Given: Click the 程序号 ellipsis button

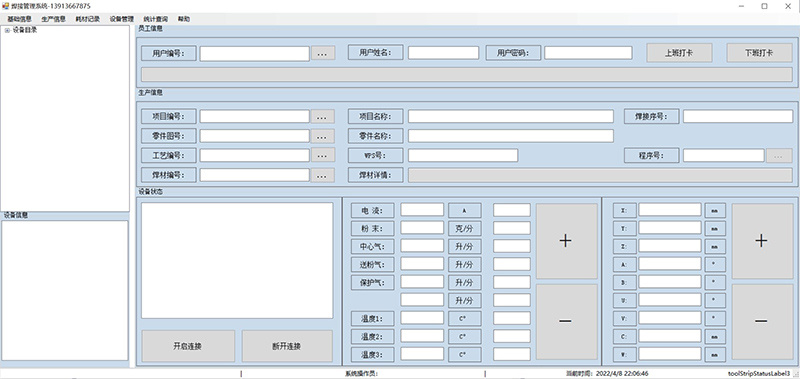Looking at the screenshot, I should (x=779, y=156).
